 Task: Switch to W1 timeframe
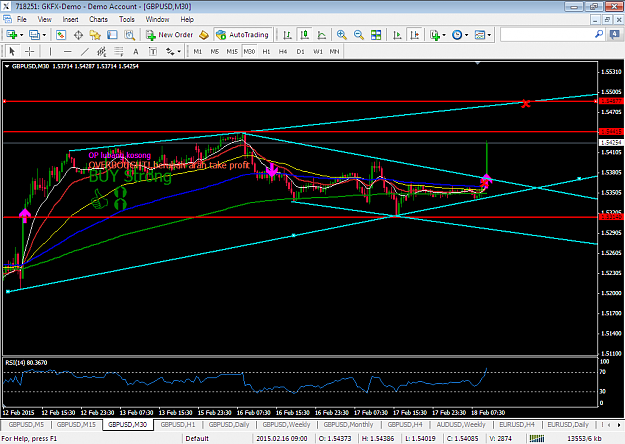click(x=318, y=51)
